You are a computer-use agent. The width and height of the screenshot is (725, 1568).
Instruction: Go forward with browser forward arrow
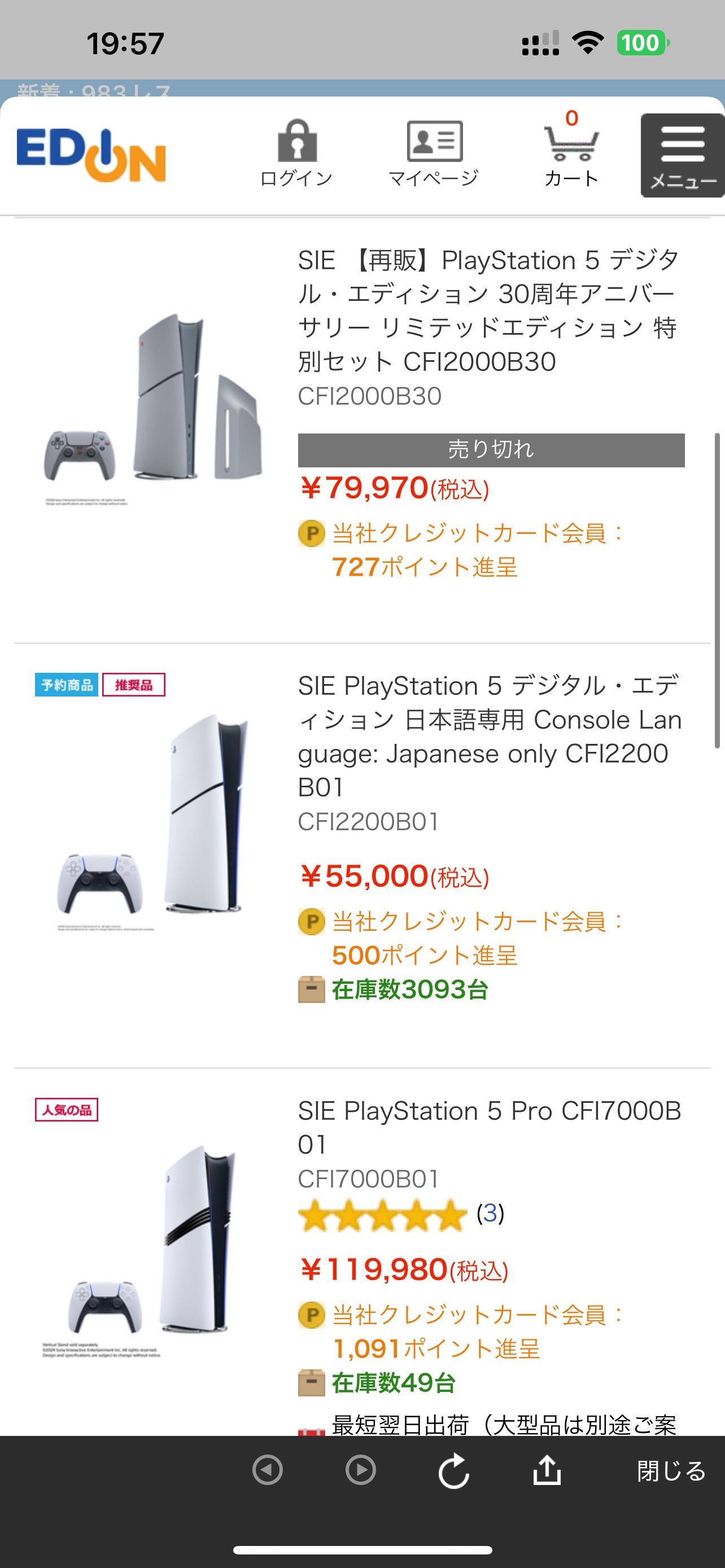(361, 1470)
